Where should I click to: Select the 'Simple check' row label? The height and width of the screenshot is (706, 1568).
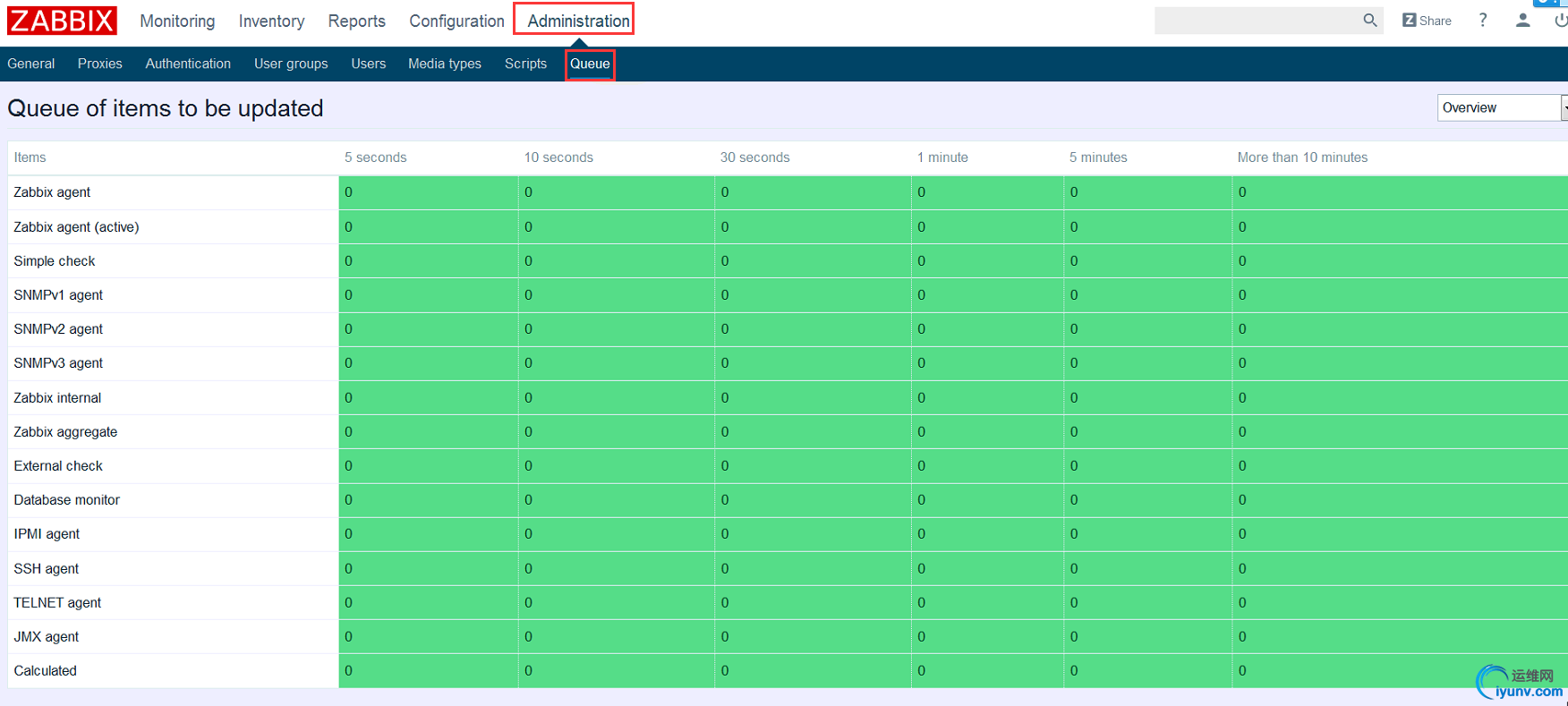pyautogui.click(x=55, y=261)
